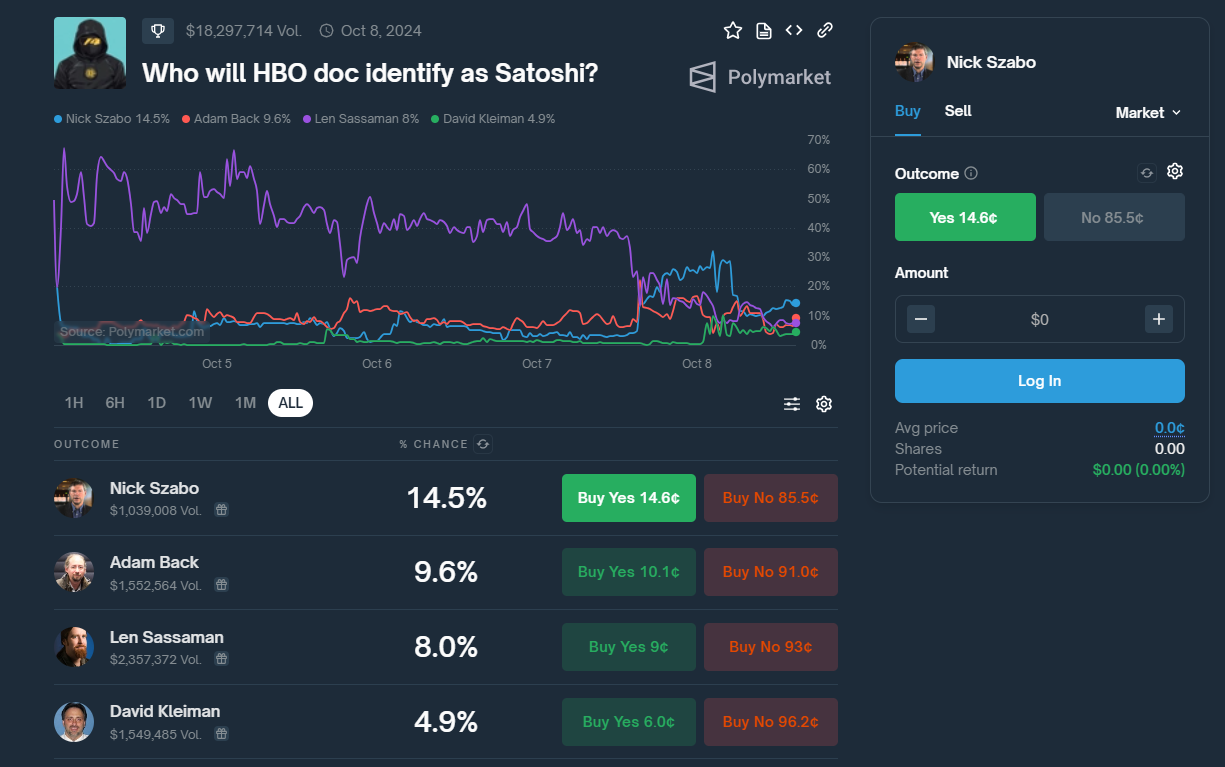Click Adam Back's avatar

coord(74,572)
